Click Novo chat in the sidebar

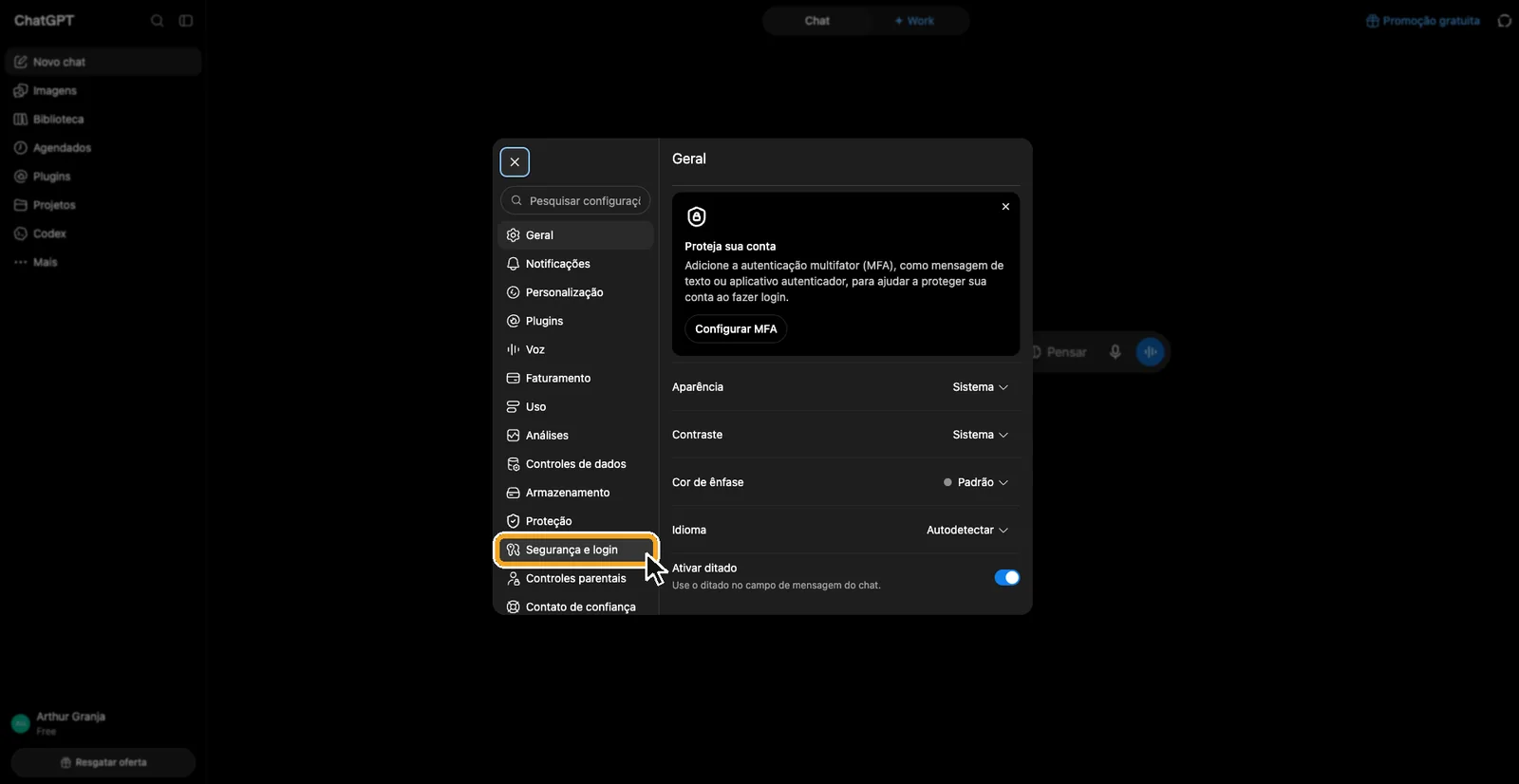[x=103, y=62]
